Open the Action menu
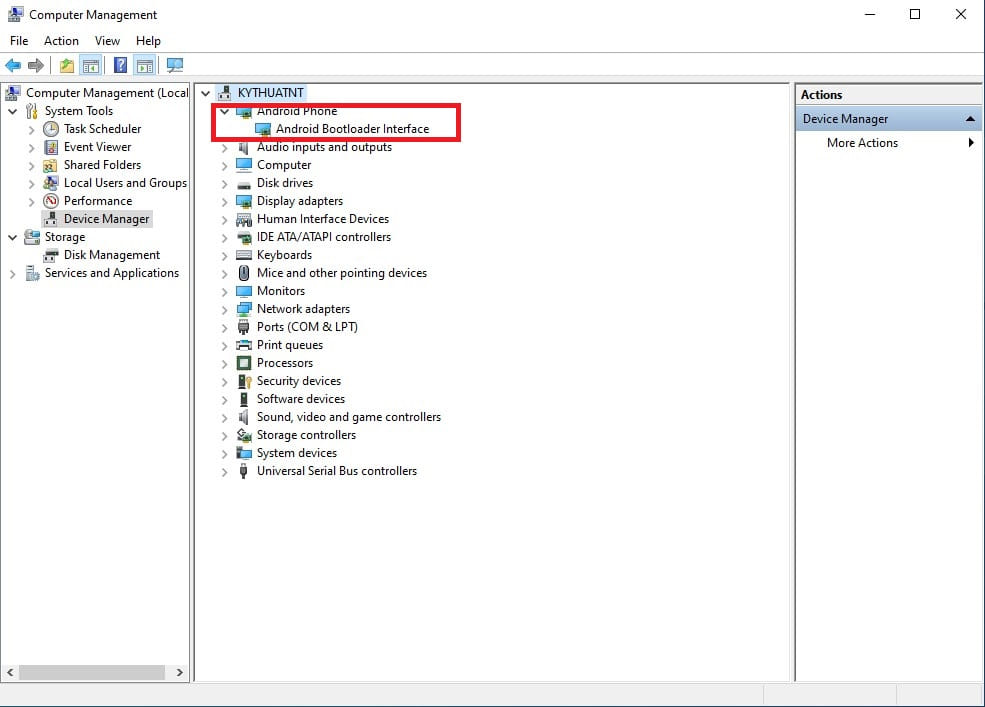985x707 pixels. (x=61, y=41)
